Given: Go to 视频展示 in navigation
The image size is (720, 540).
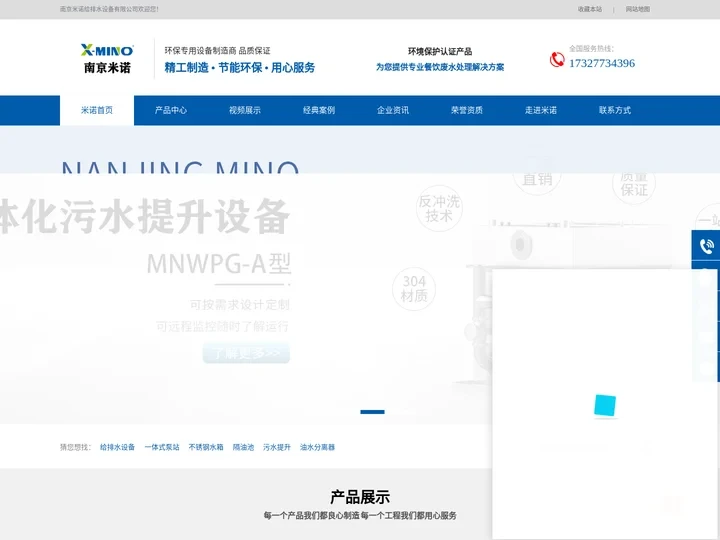Looking at the screenshot, I should point(245,110).
